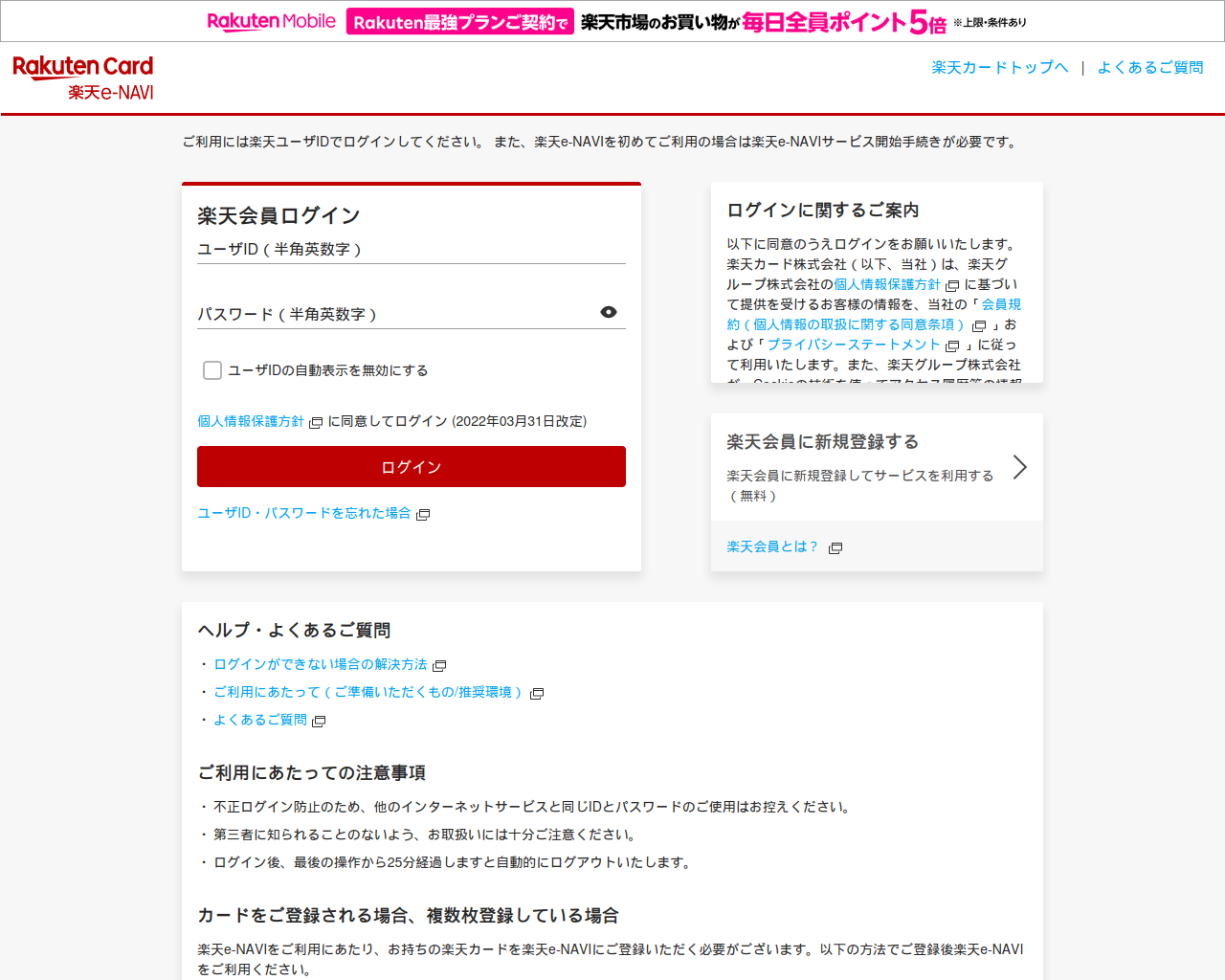Image resolution: width=1225 pixels, height=980 pixels.
Task: Click new-window icon after パスワードを忘れた場合
Action: [x=423, y=514]
